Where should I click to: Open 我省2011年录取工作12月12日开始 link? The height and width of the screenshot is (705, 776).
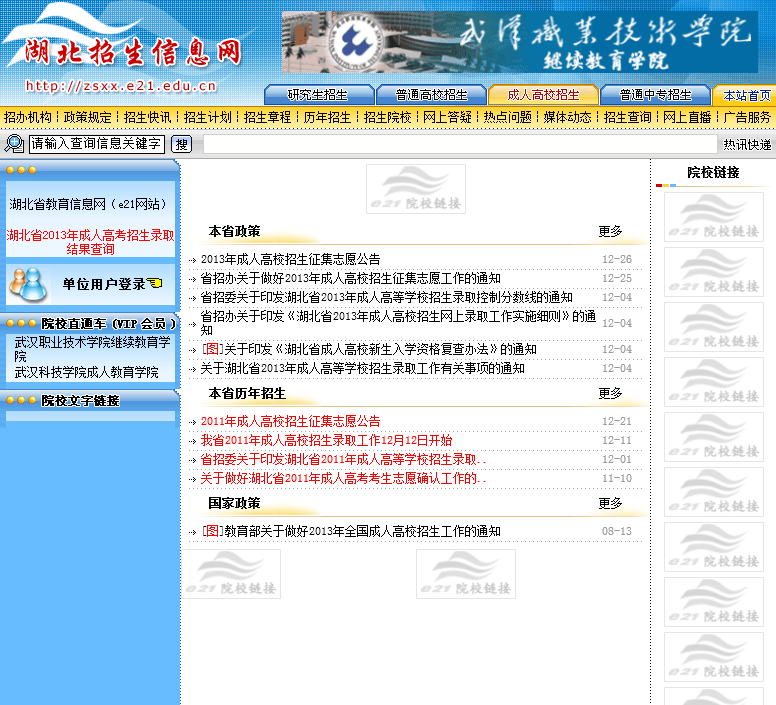[x=326, y=440]
